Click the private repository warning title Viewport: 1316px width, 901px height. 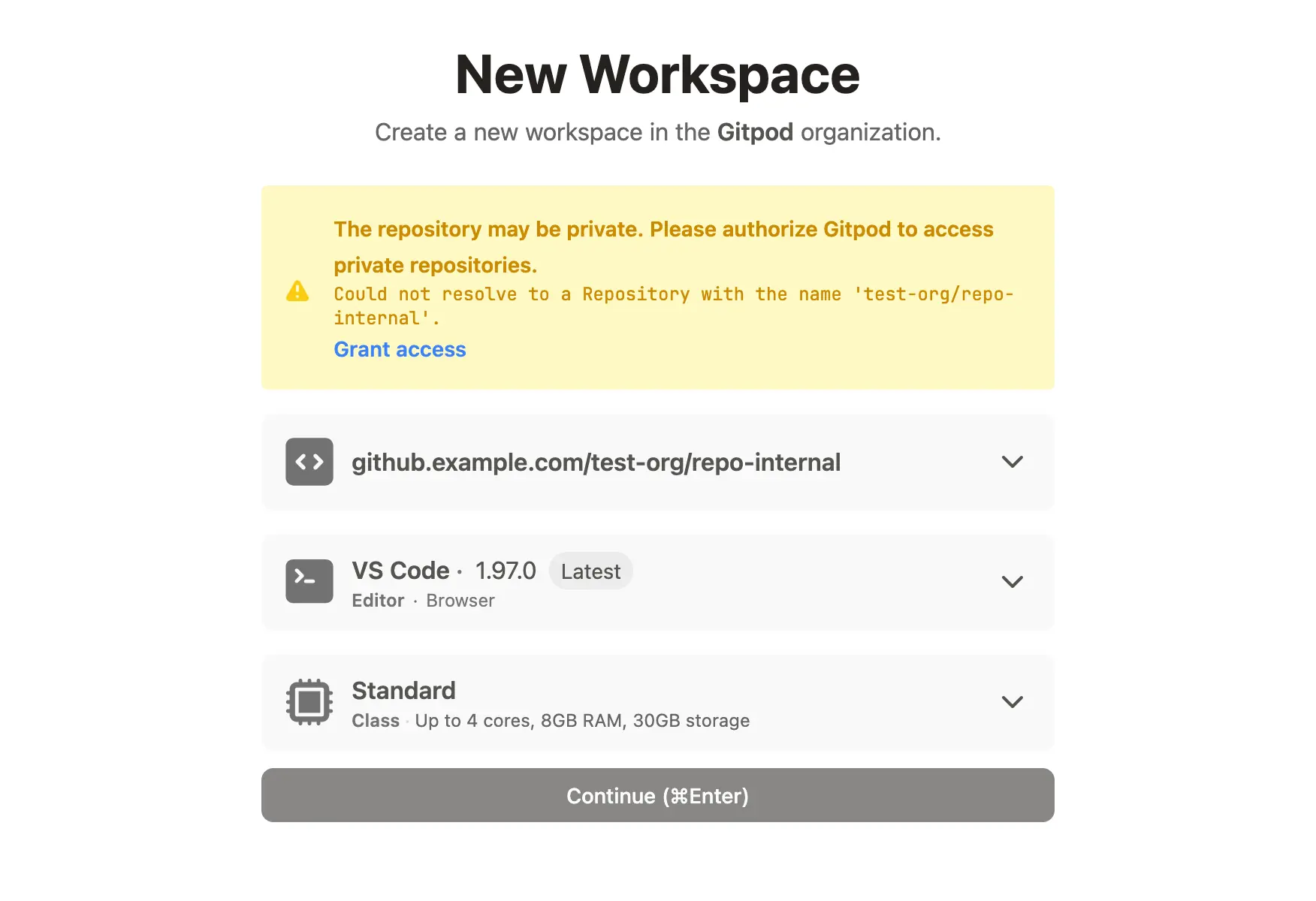point(663,247)
